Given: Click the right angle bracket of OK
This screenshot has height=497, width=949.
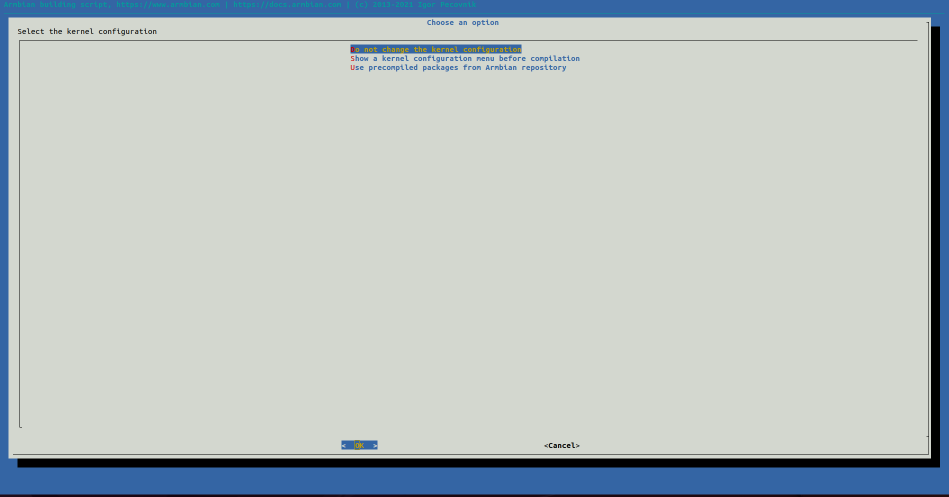Looking at the screenshot, I should click(375, 445).
